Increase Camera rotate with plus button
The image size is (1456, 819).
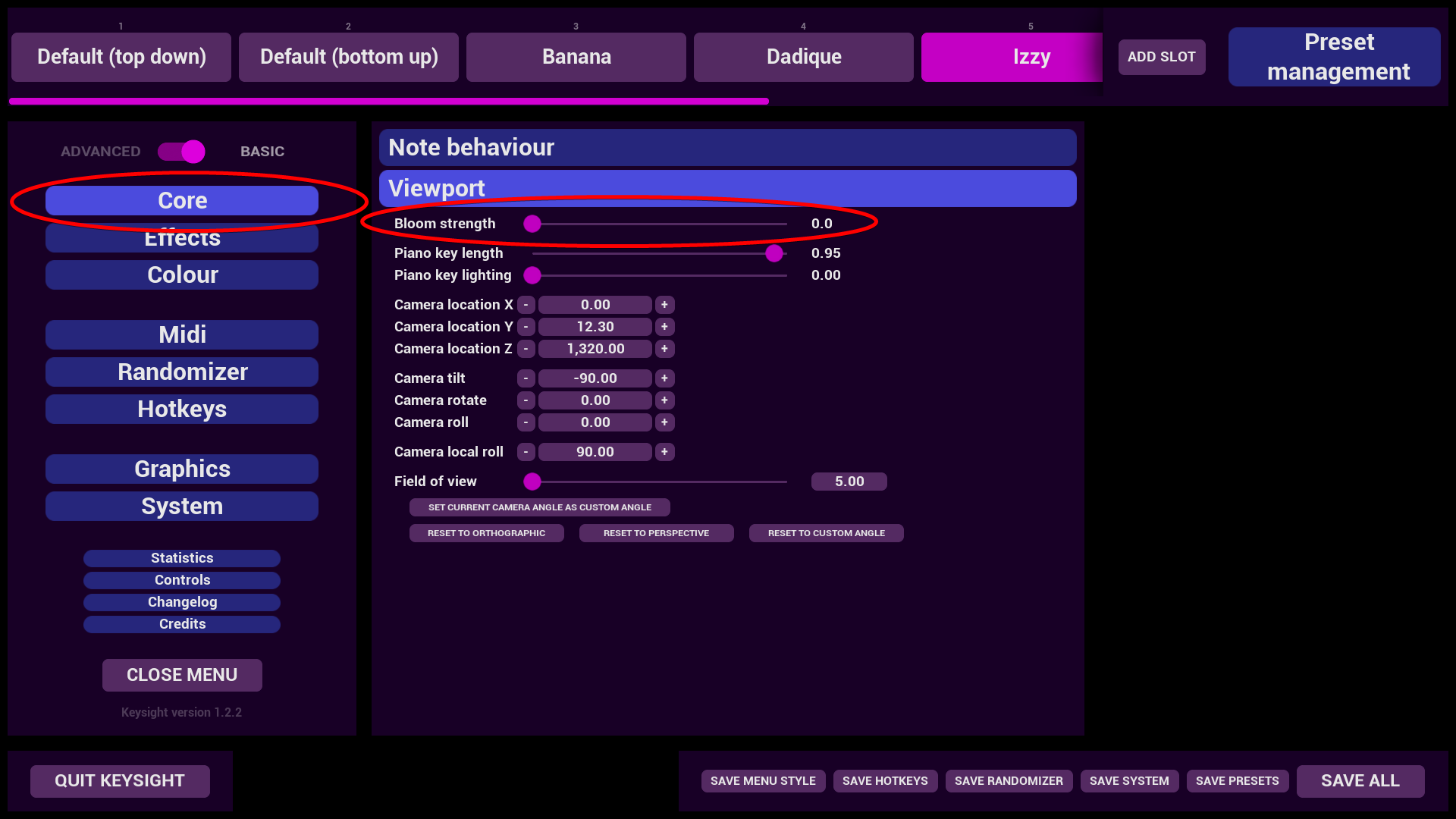coord(664,400)
